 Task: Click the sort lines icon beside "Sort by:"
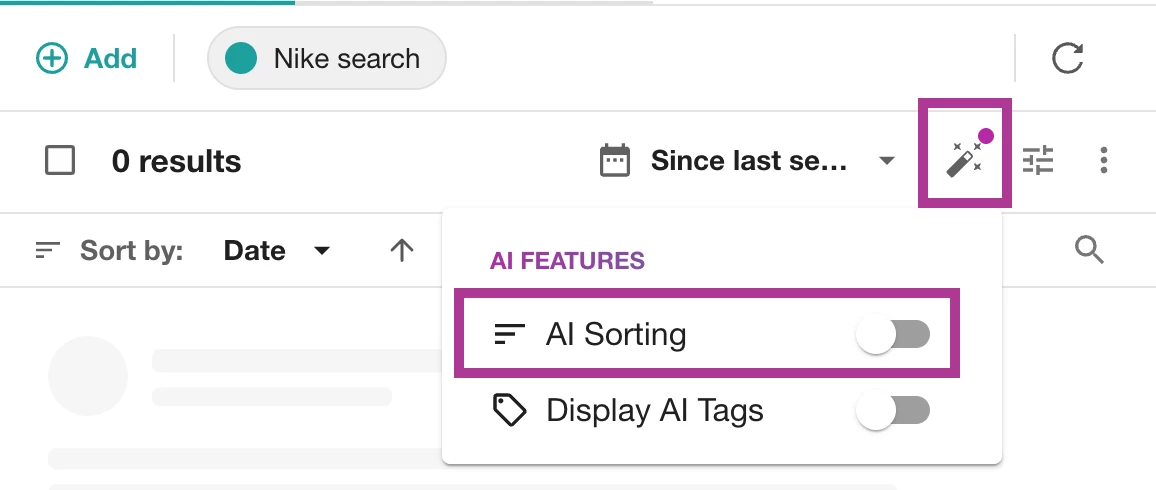coord(47,251)
